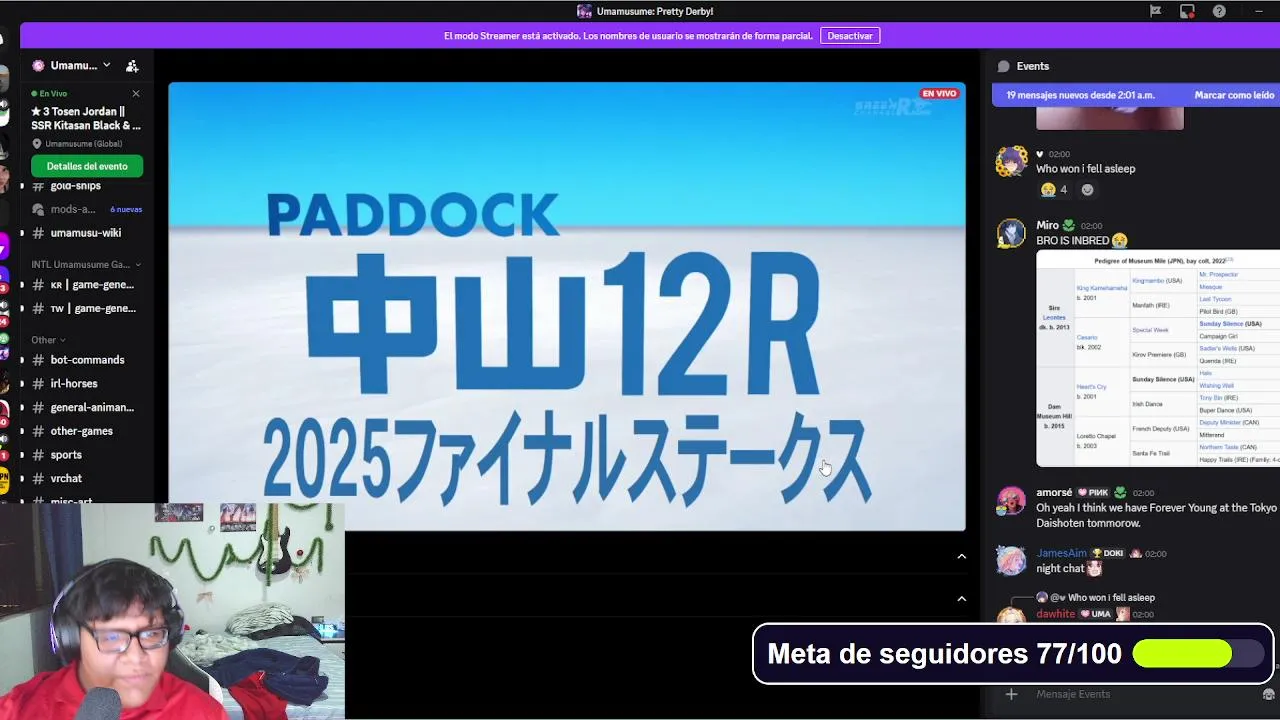Open the attach plus icon in message box
The height and width of the screenshot is (720, 1280).
pos(1011,694)
